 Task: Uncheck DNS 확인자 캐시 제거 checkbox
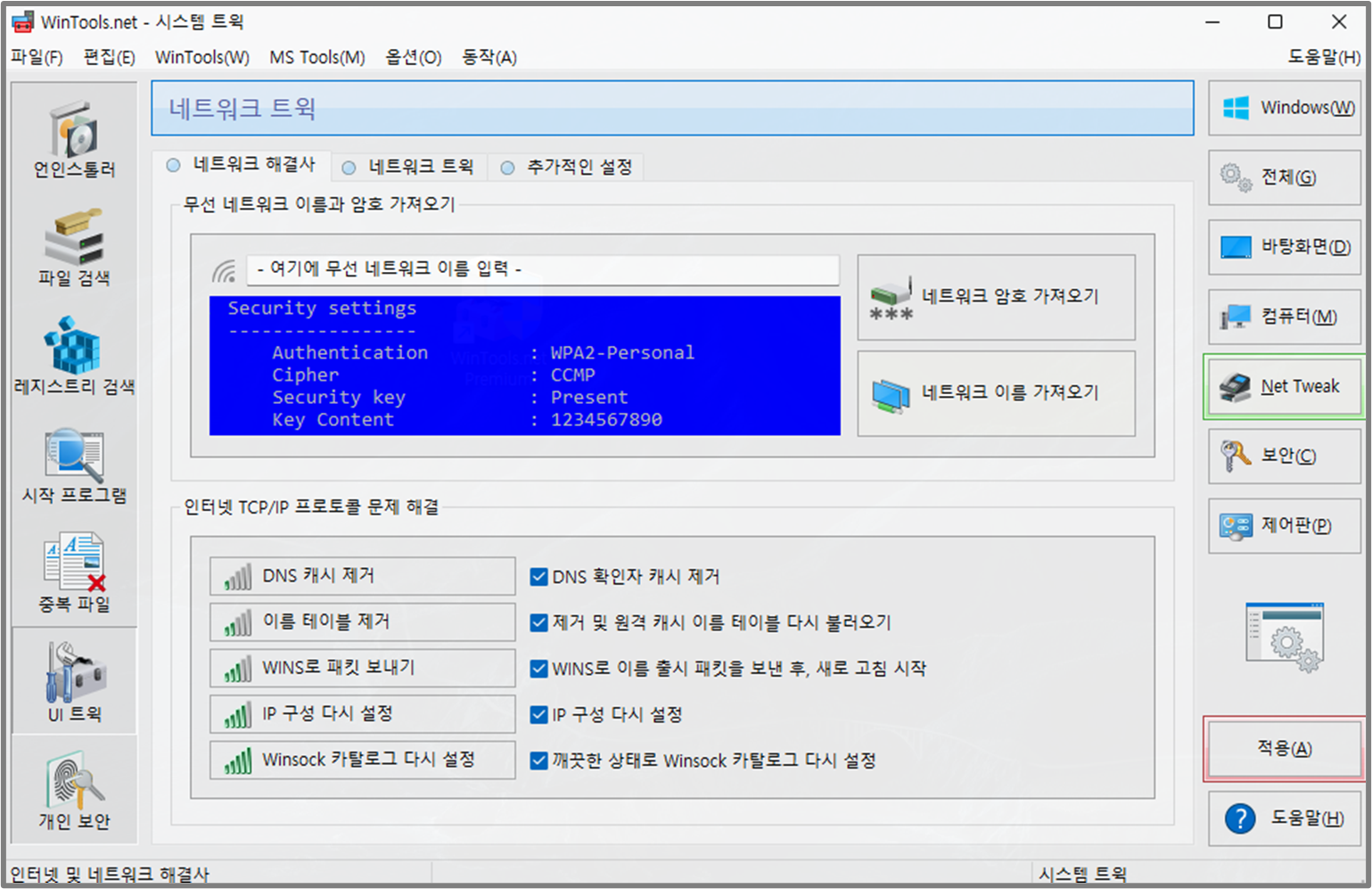pyautogui.click(x=538, y=577)
